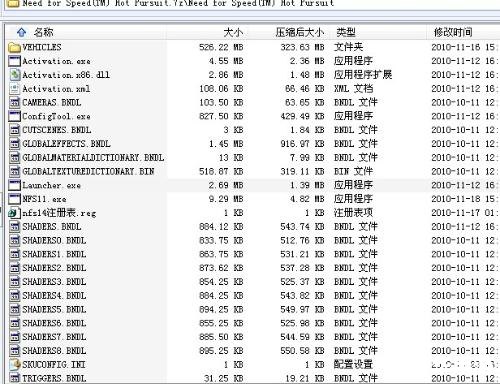Select the file name Launcher.exe
The height and width of the screenshot is (384, 500).
click(51, 185)
